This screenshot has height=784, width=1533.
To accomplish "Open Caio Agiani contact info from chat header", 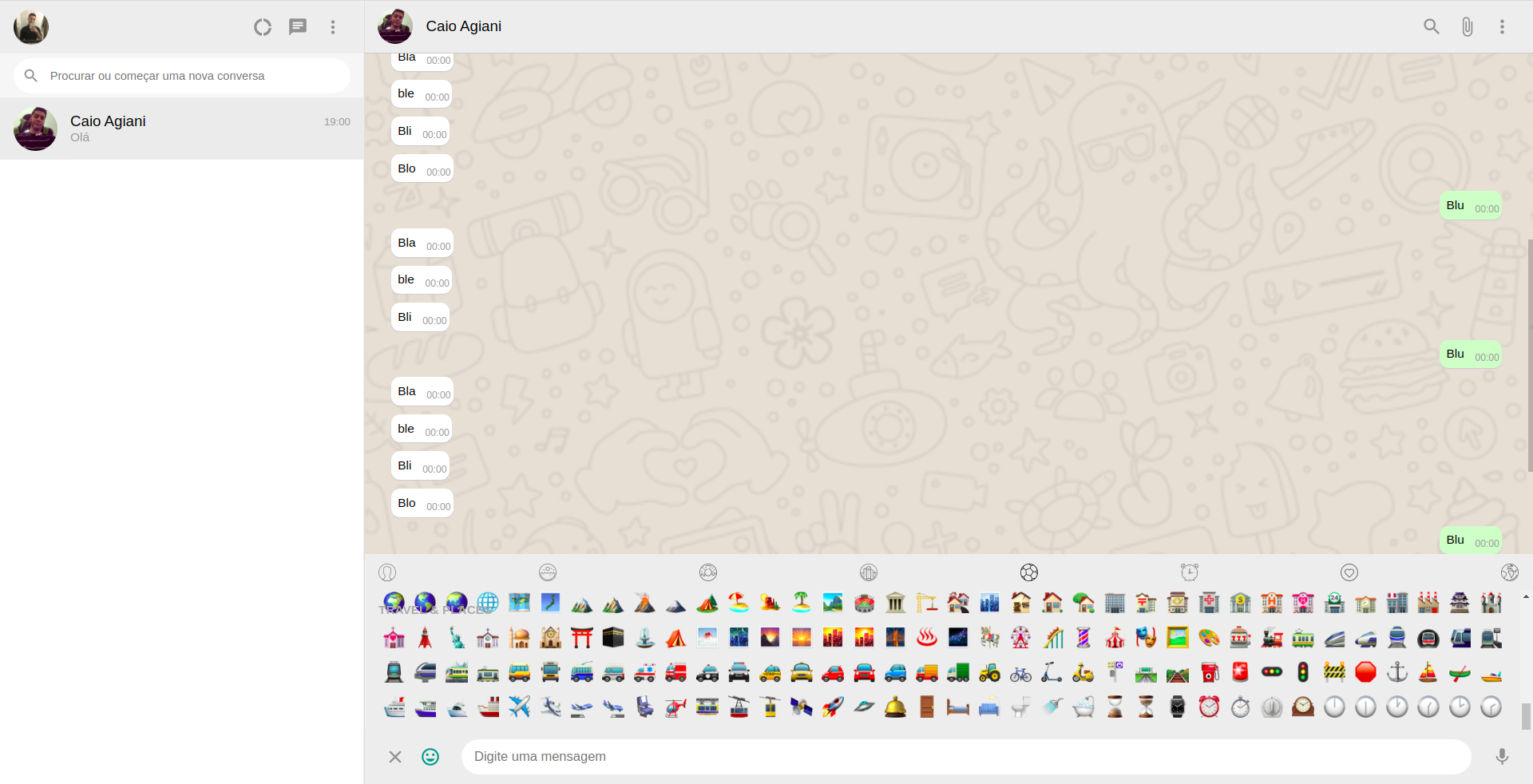I will click(463, 26).
